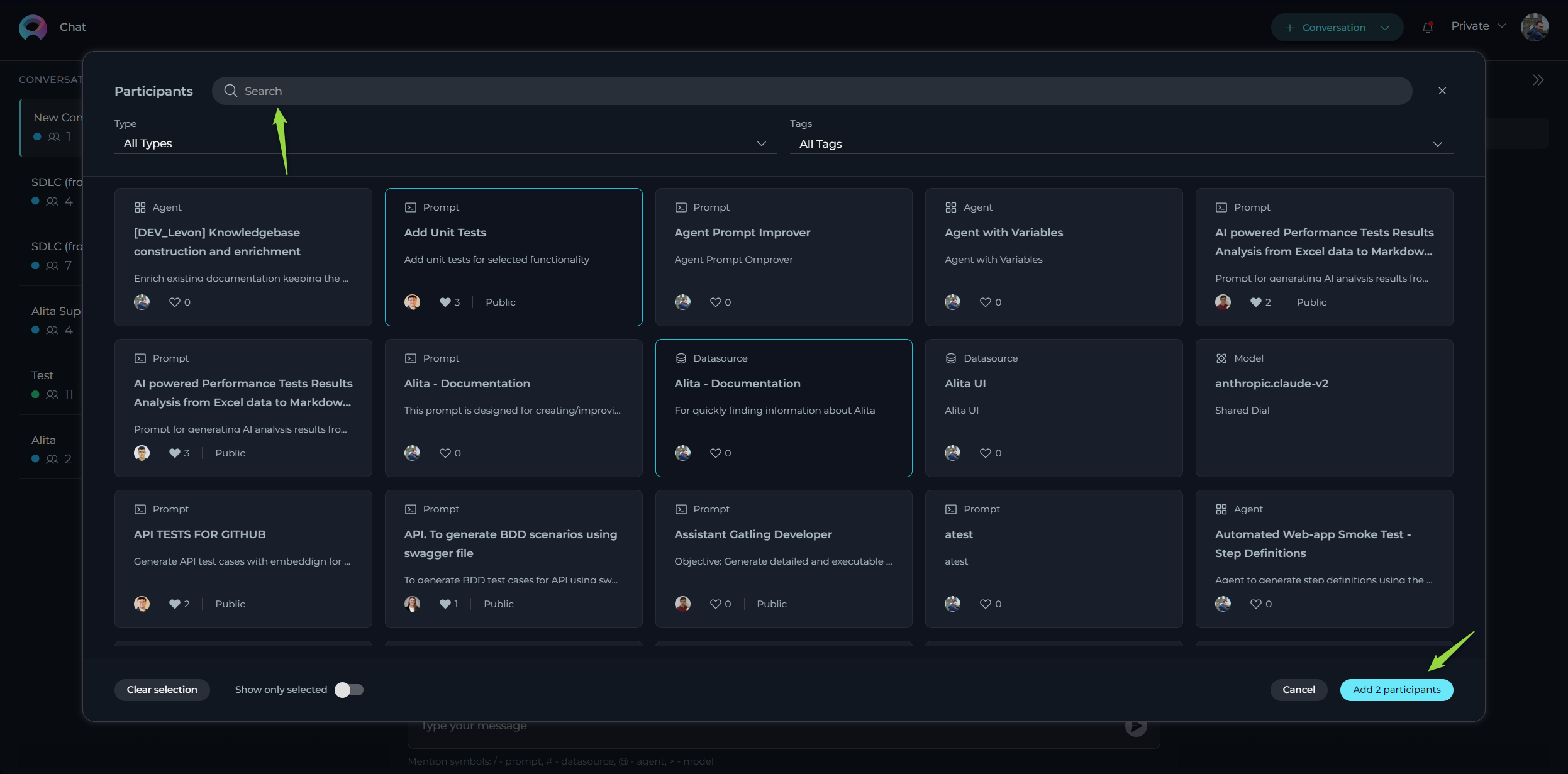The image size is (1568, 774).
Task: Expand the Conversation button dropdown arrow
Action: (x=1385, y=28)
